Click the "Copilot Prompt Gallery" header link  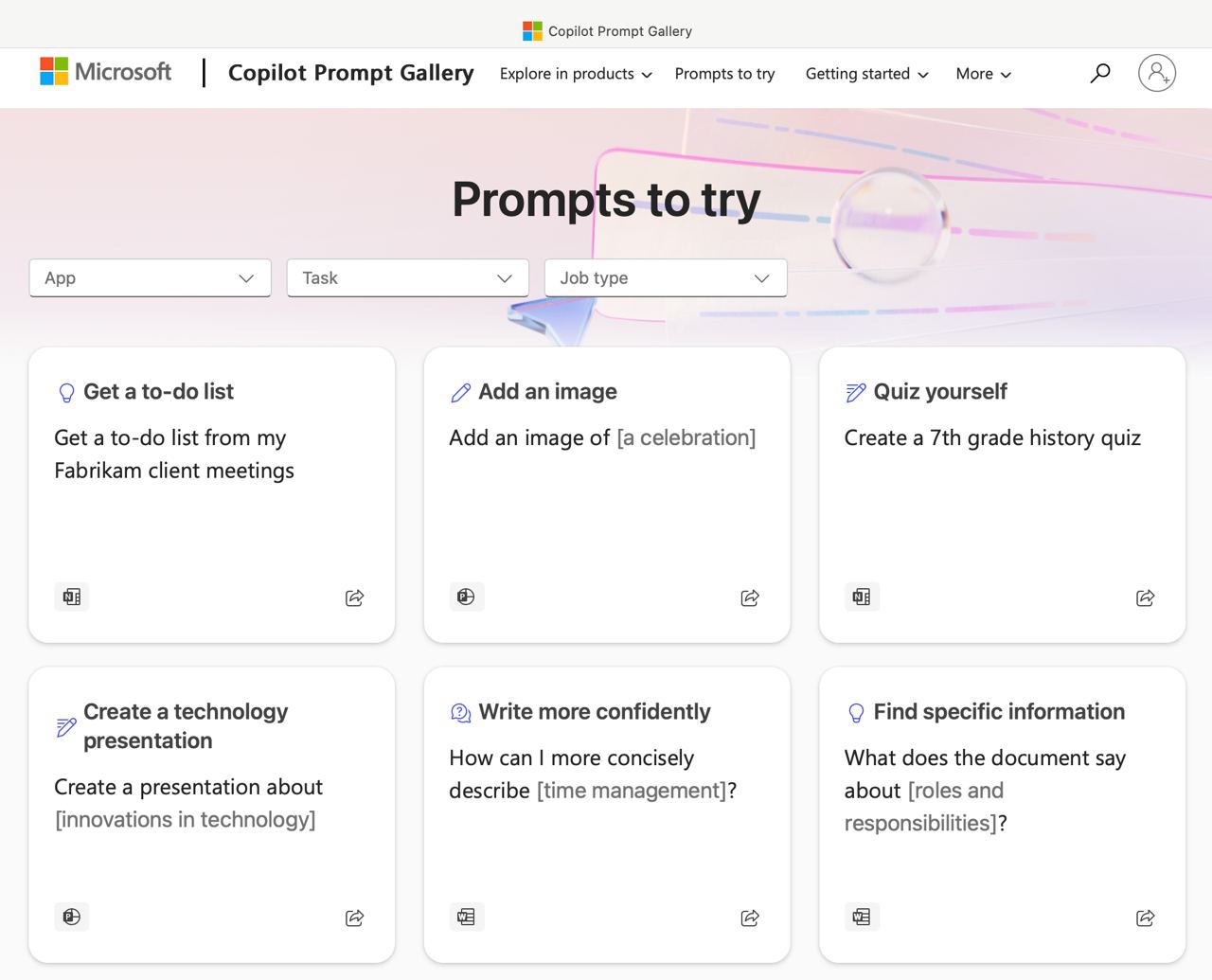tap(350, 73)
